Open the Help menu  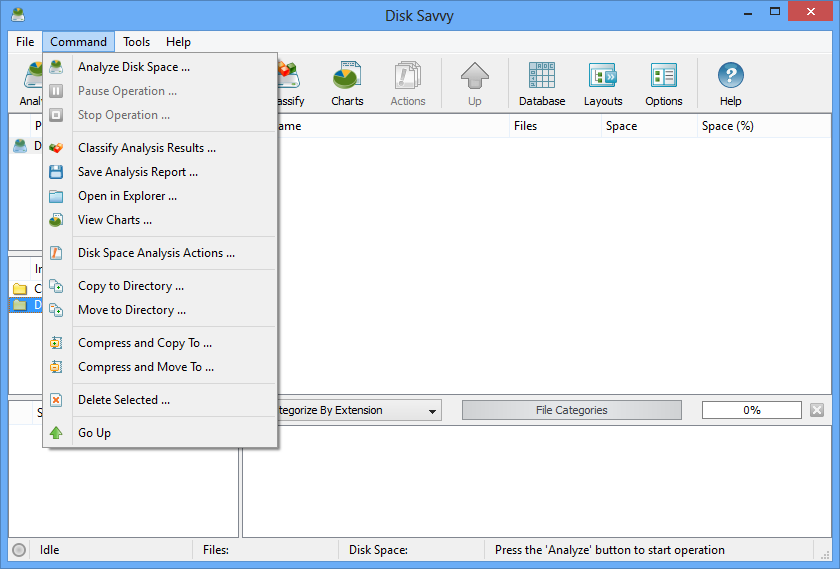tap(178, 42)
